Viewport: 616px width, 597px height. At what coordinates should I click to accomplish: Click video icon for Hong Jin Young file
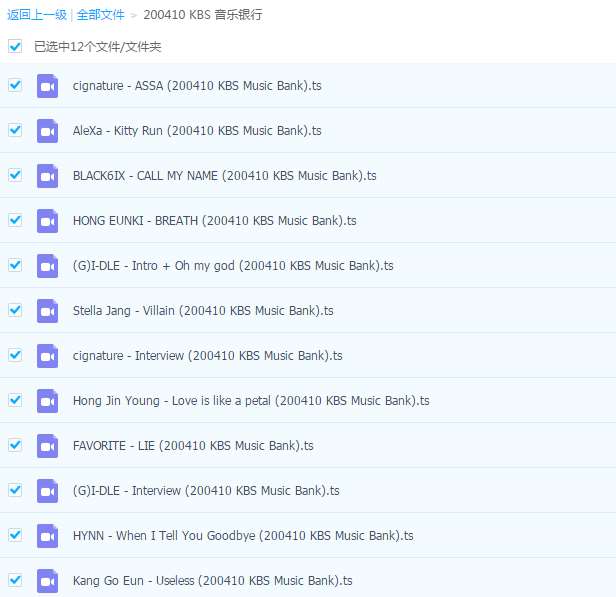coord(47,401)
